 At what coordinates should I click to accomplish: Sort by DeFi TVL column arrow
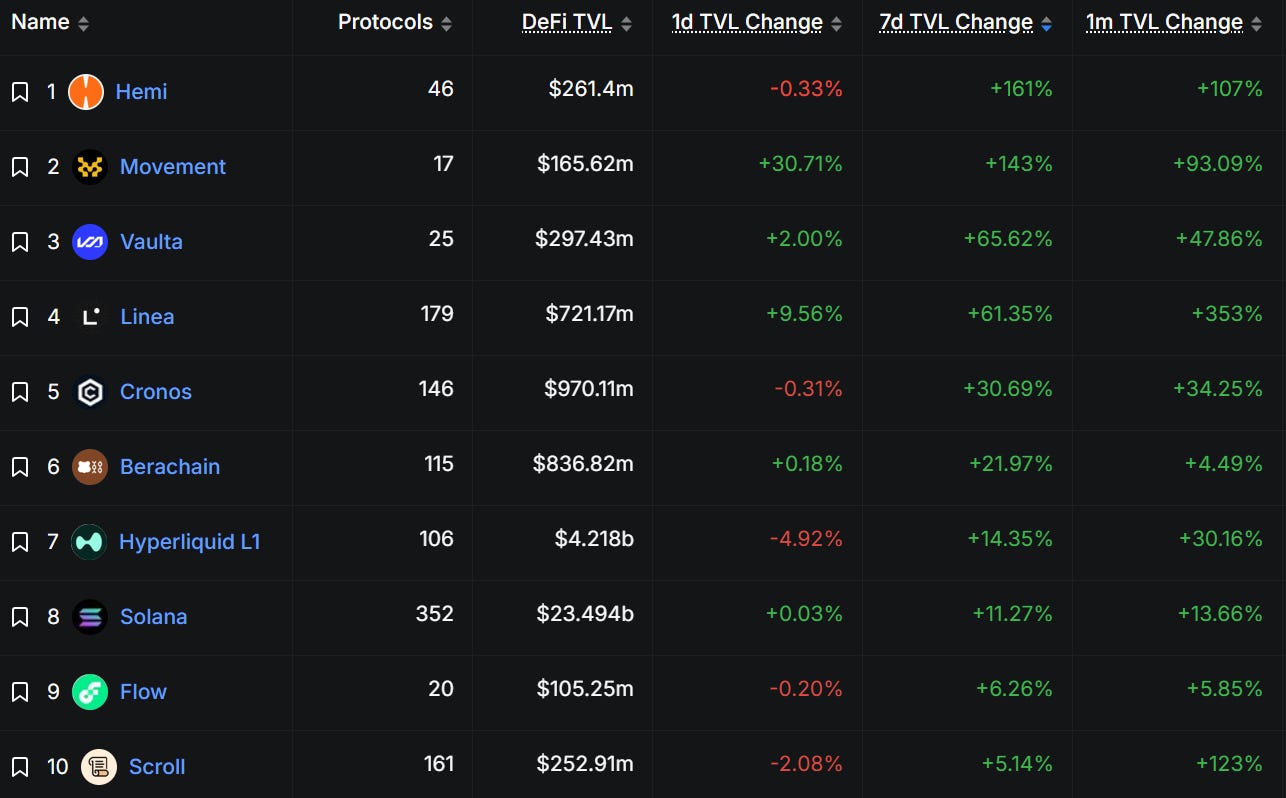tap(626, 24)
